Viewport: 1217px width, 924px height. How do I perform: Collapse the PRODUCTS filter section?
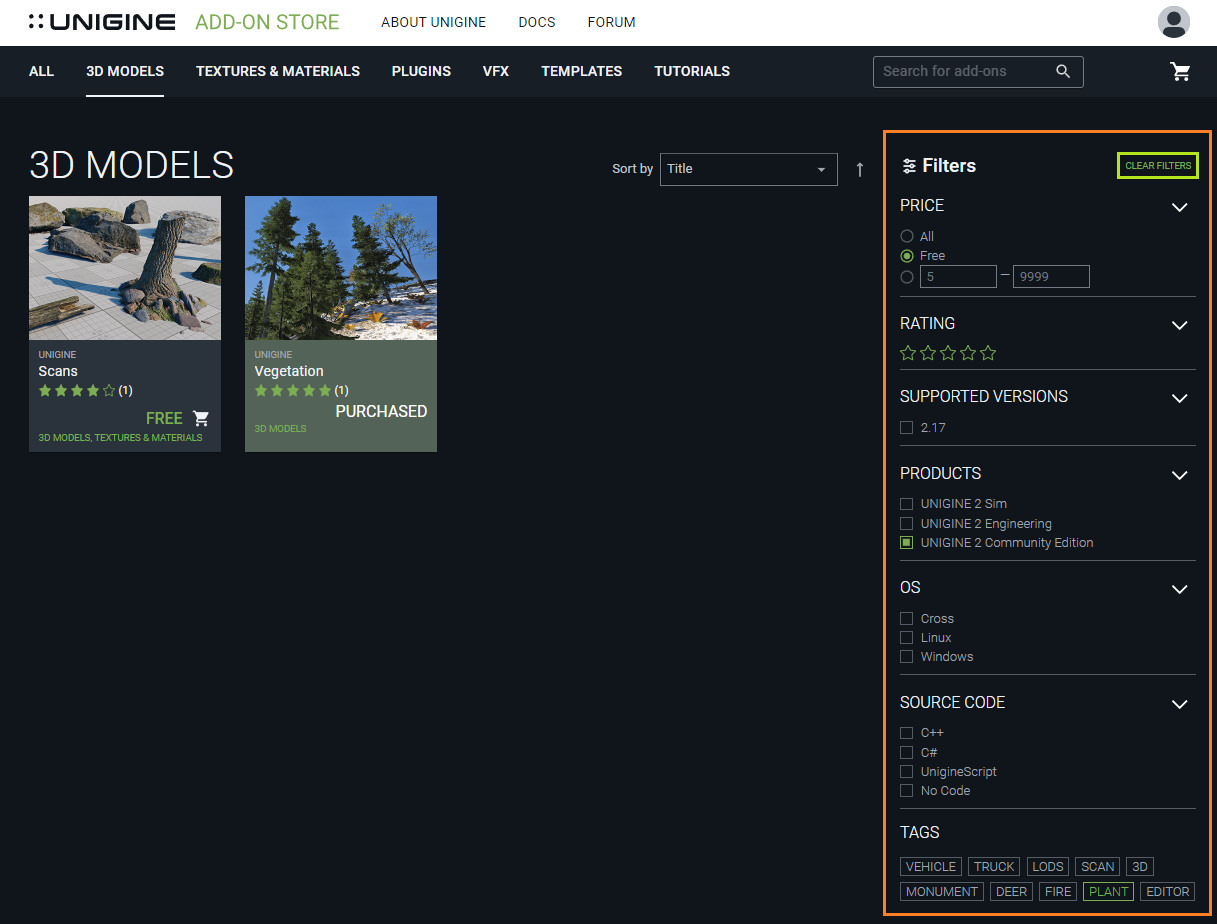tap(1180, 475)
